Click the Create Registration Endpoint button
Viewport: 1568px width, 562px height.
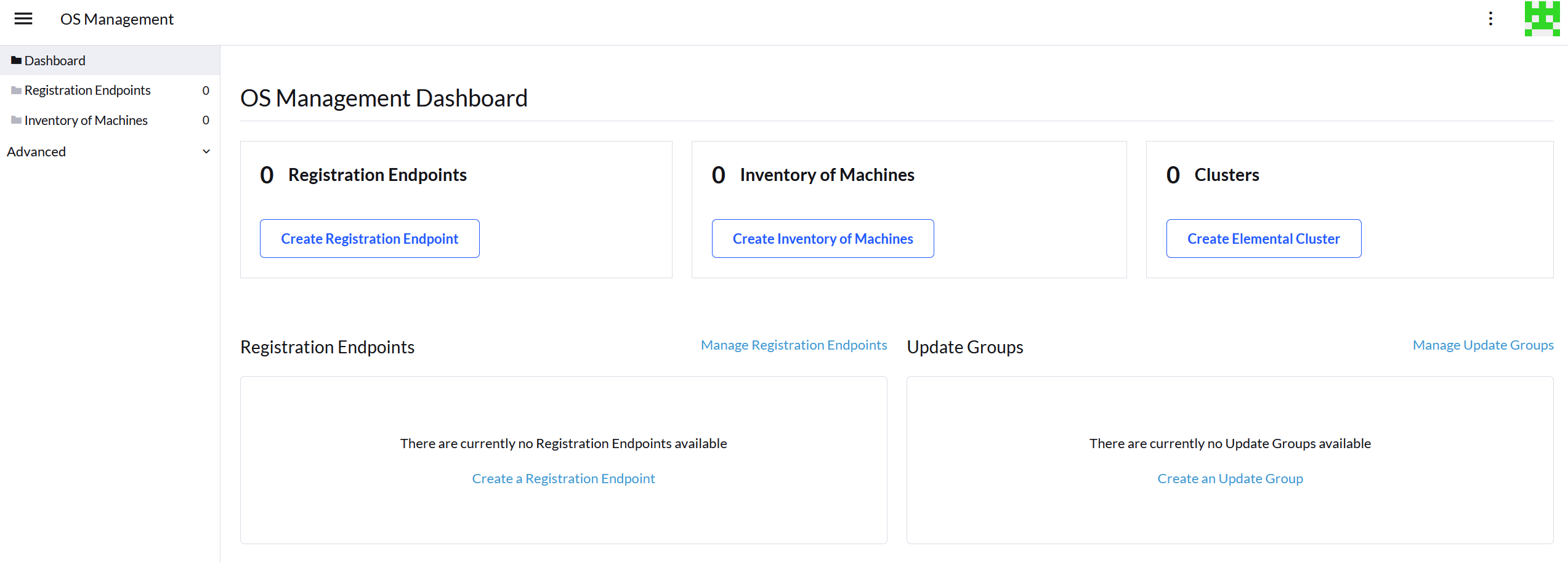(369, 238)
